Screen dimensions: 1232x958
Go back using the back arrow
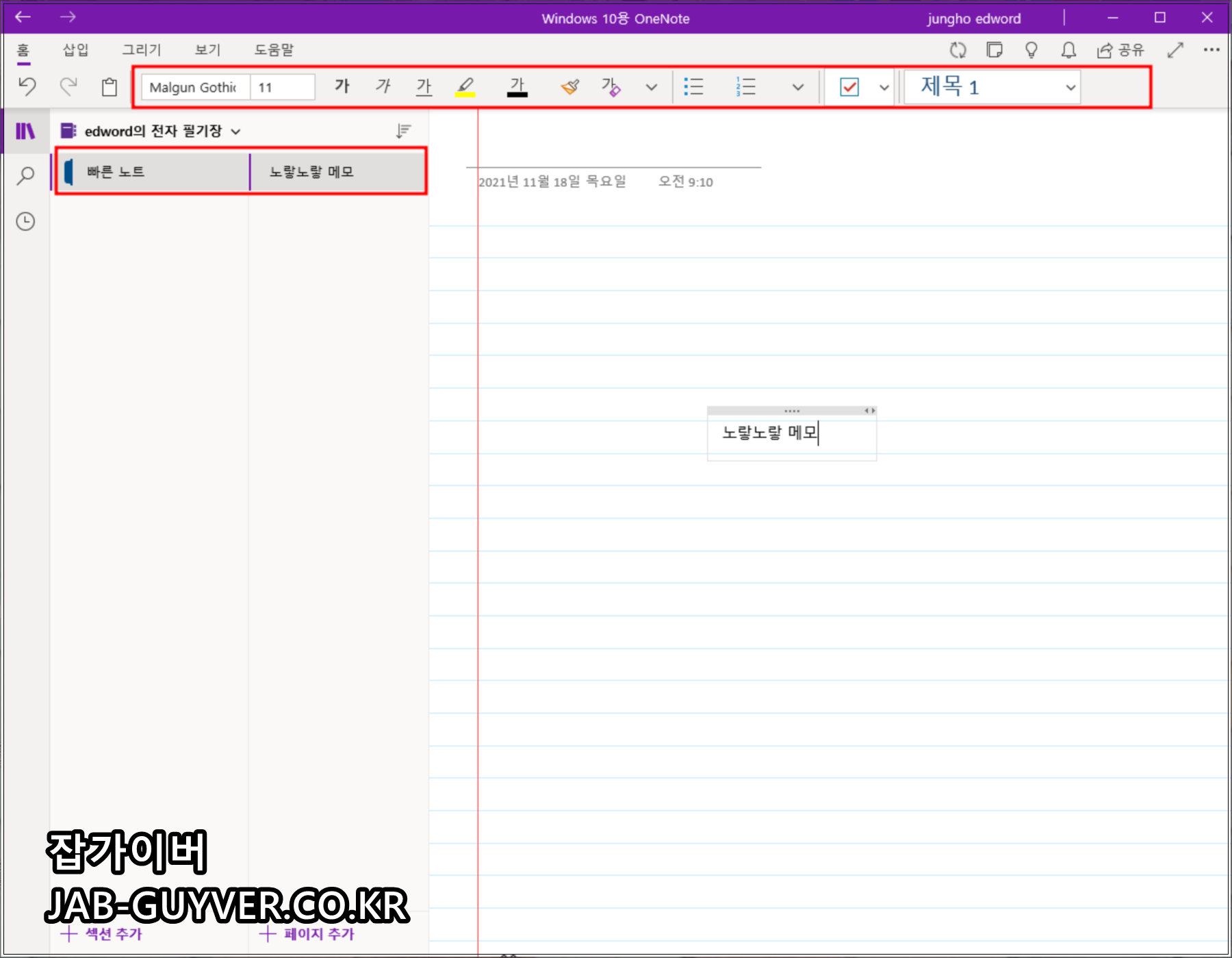pyautogui.click(x=23, y=17)
